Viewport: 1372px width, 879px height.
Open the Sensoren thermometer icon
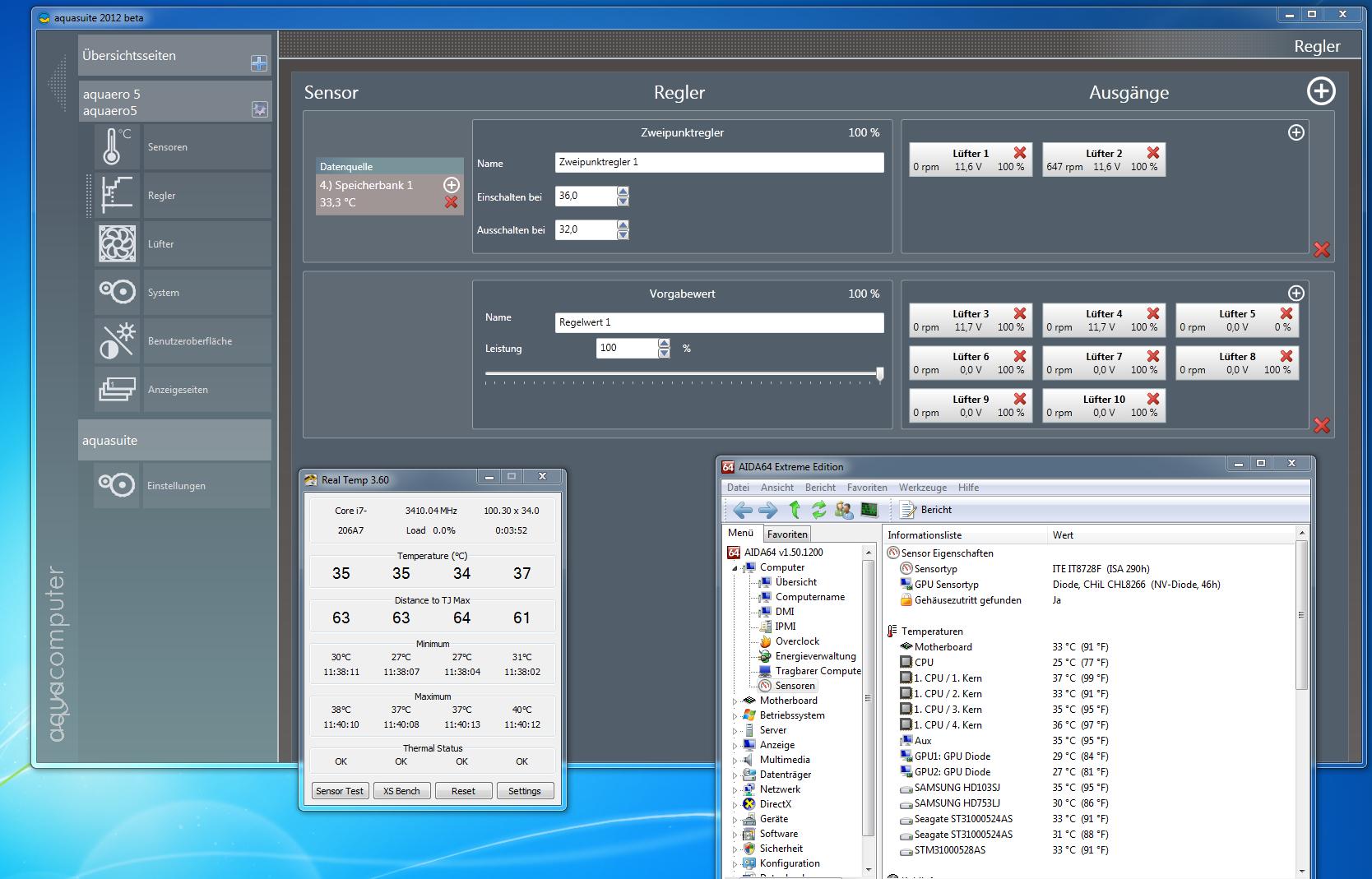click(x=115, y=146)
